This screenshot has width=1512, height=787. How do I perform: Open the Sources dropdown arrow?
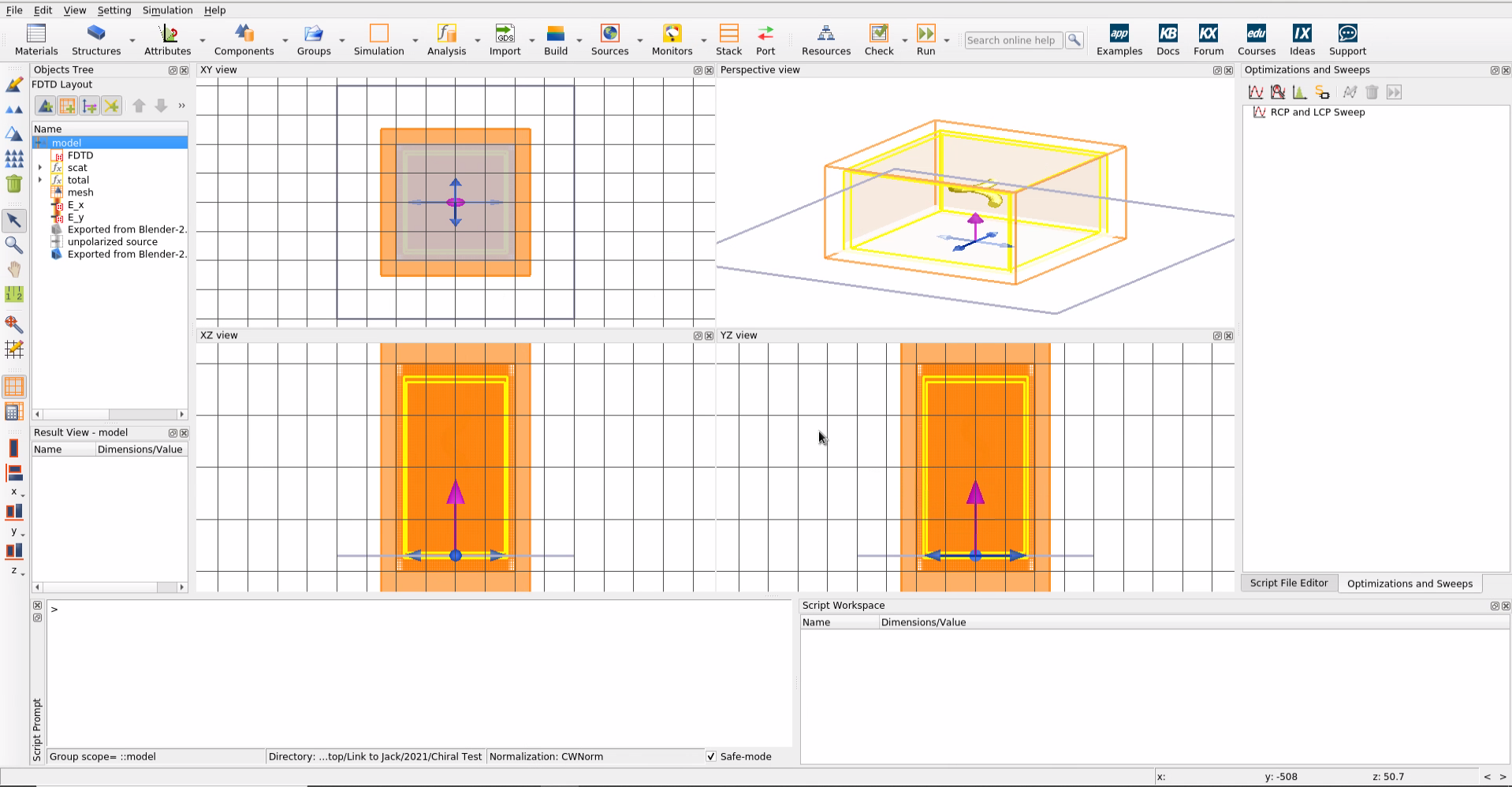[x=640, y=40]
